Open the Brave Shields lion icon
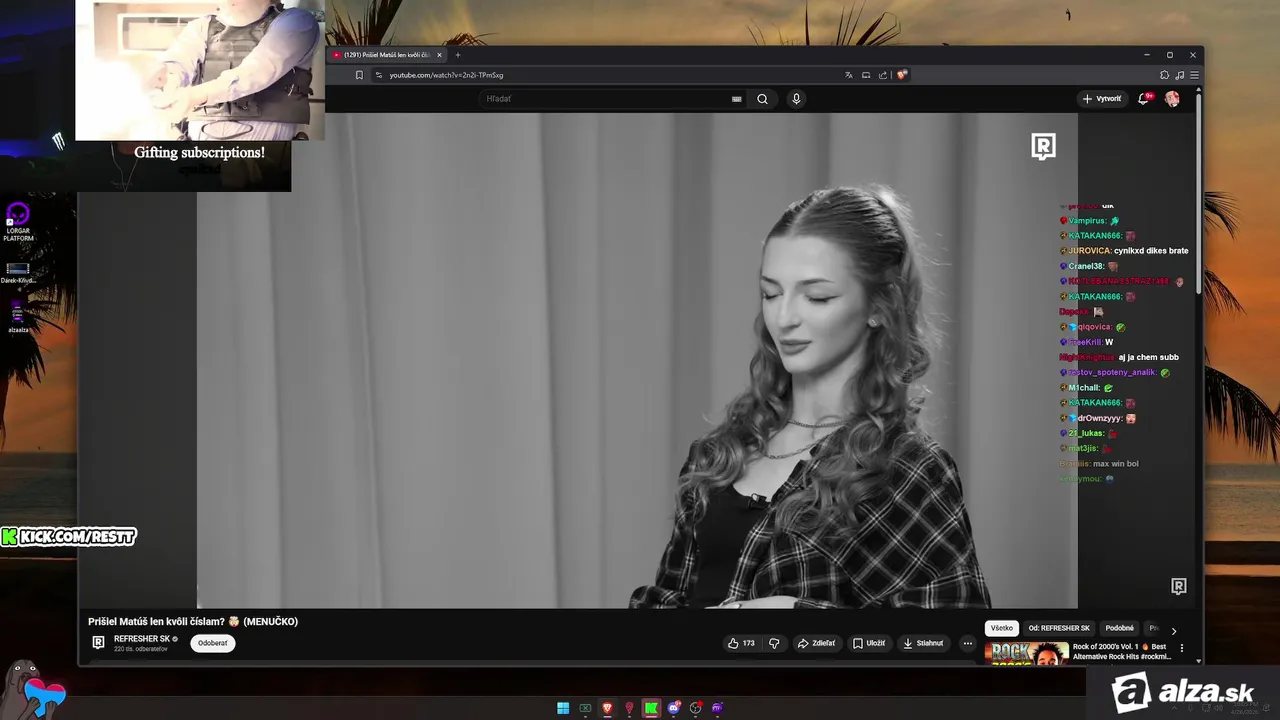Screen dimensions: 1280x720 pos(901,75)
